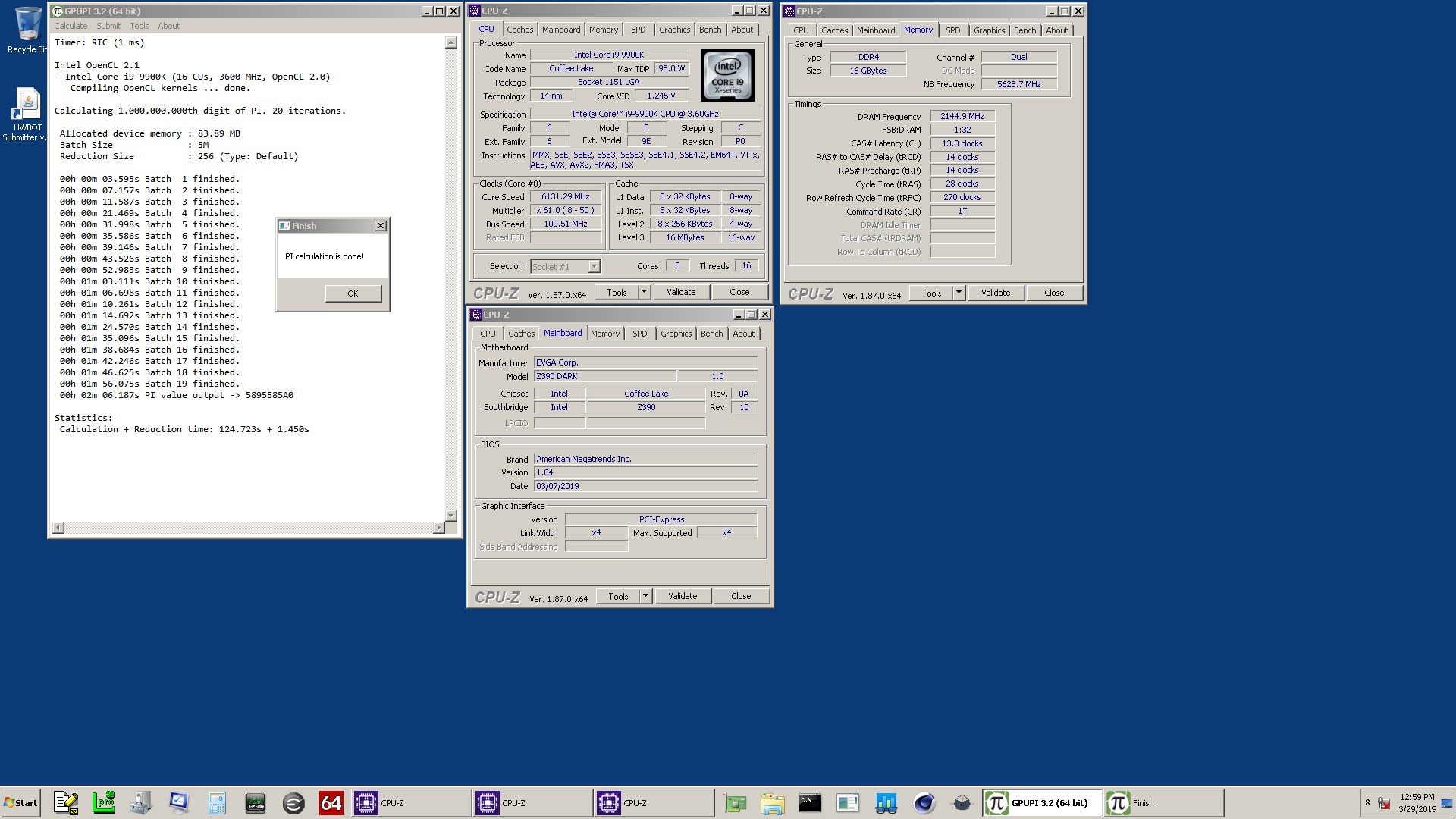Click GPUPI horizontal scroll-left arrow
This screenshot has width=1456, height=819.
(58, 527)
